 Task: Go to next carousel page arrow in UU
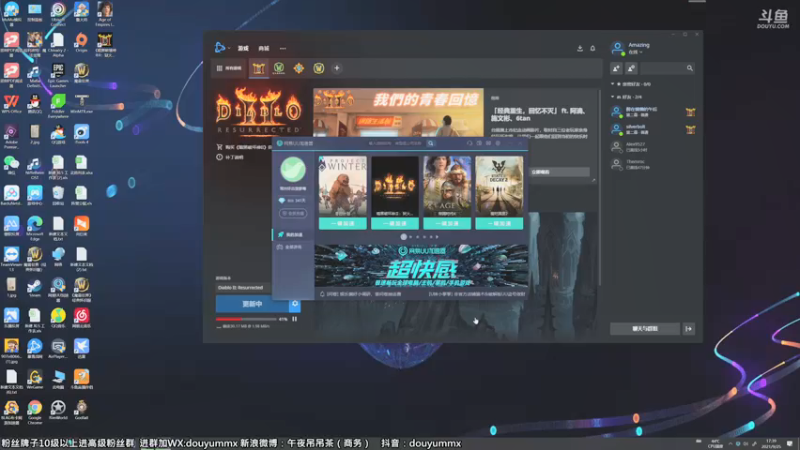point(437,237)
